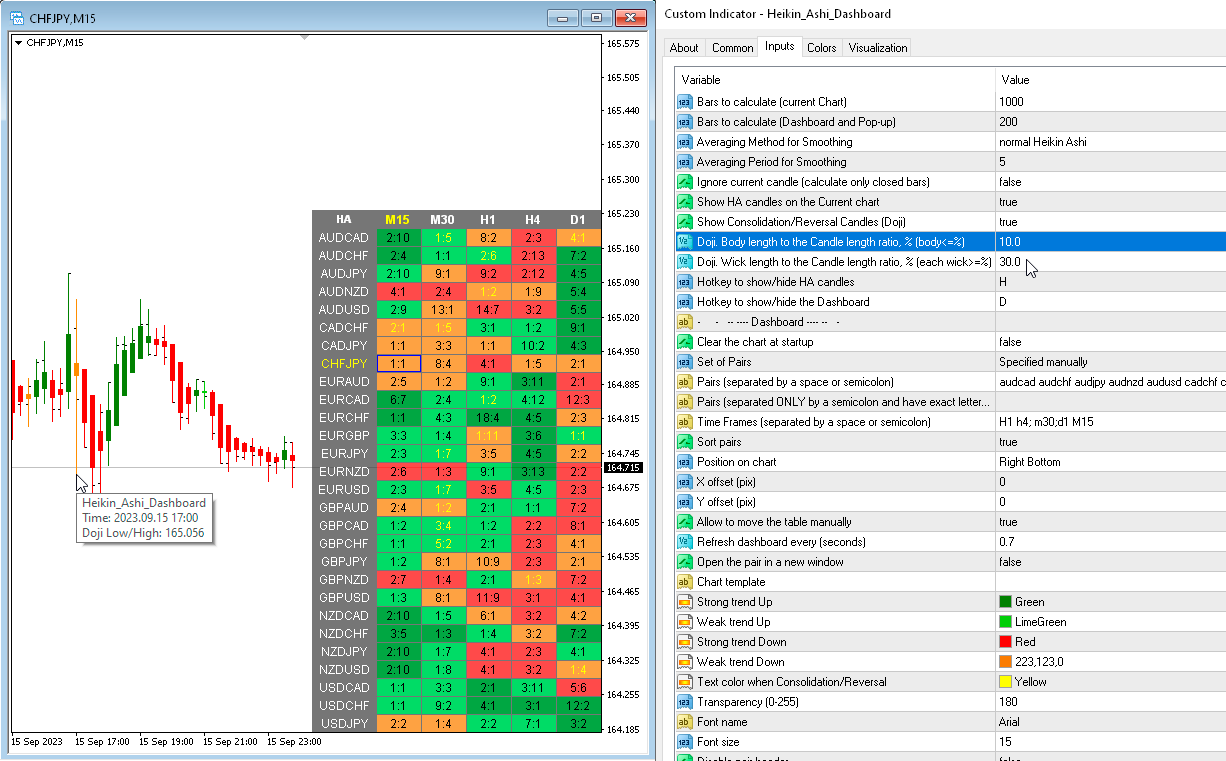Switch to the Common tab
The height and width of the screenshot is (761, 1226).
coord(733,48)
